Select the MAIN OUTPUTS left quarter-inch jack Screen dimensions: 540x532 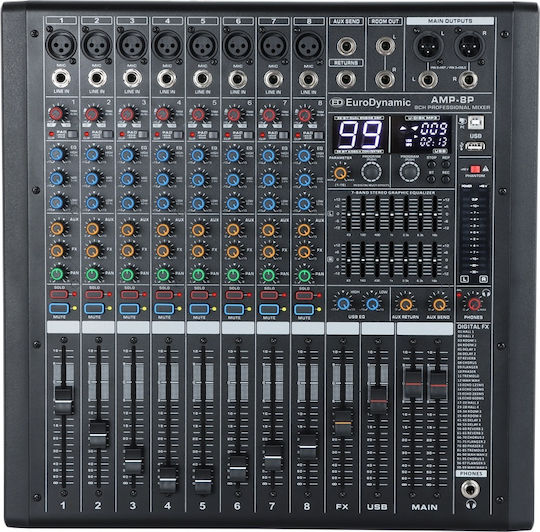(x=428, y=80)
